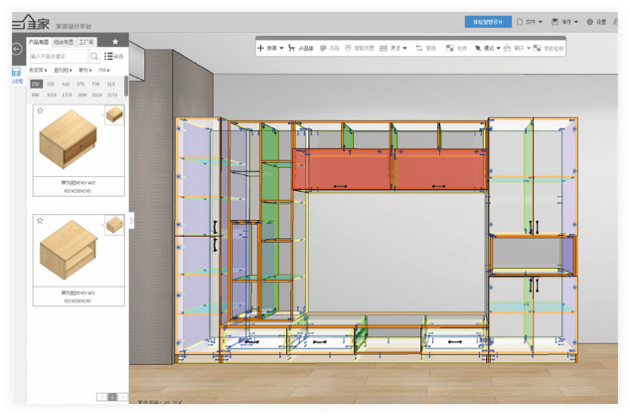Click the plus icon in the toolbar
The width and height of the screenshot is (630, 416).
click(x=261, y=47)
